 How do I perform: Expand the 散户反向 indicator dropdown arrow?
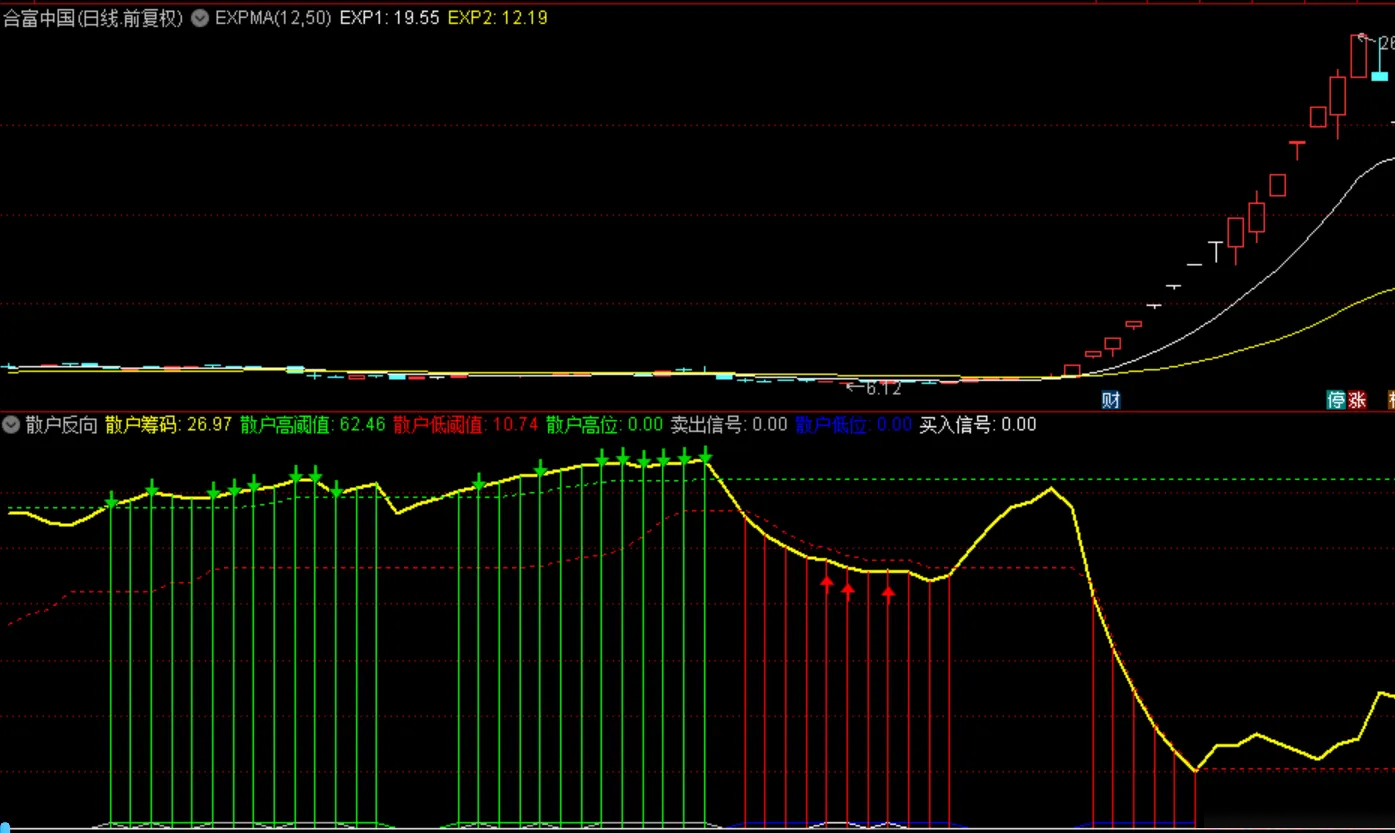(11, 424)
